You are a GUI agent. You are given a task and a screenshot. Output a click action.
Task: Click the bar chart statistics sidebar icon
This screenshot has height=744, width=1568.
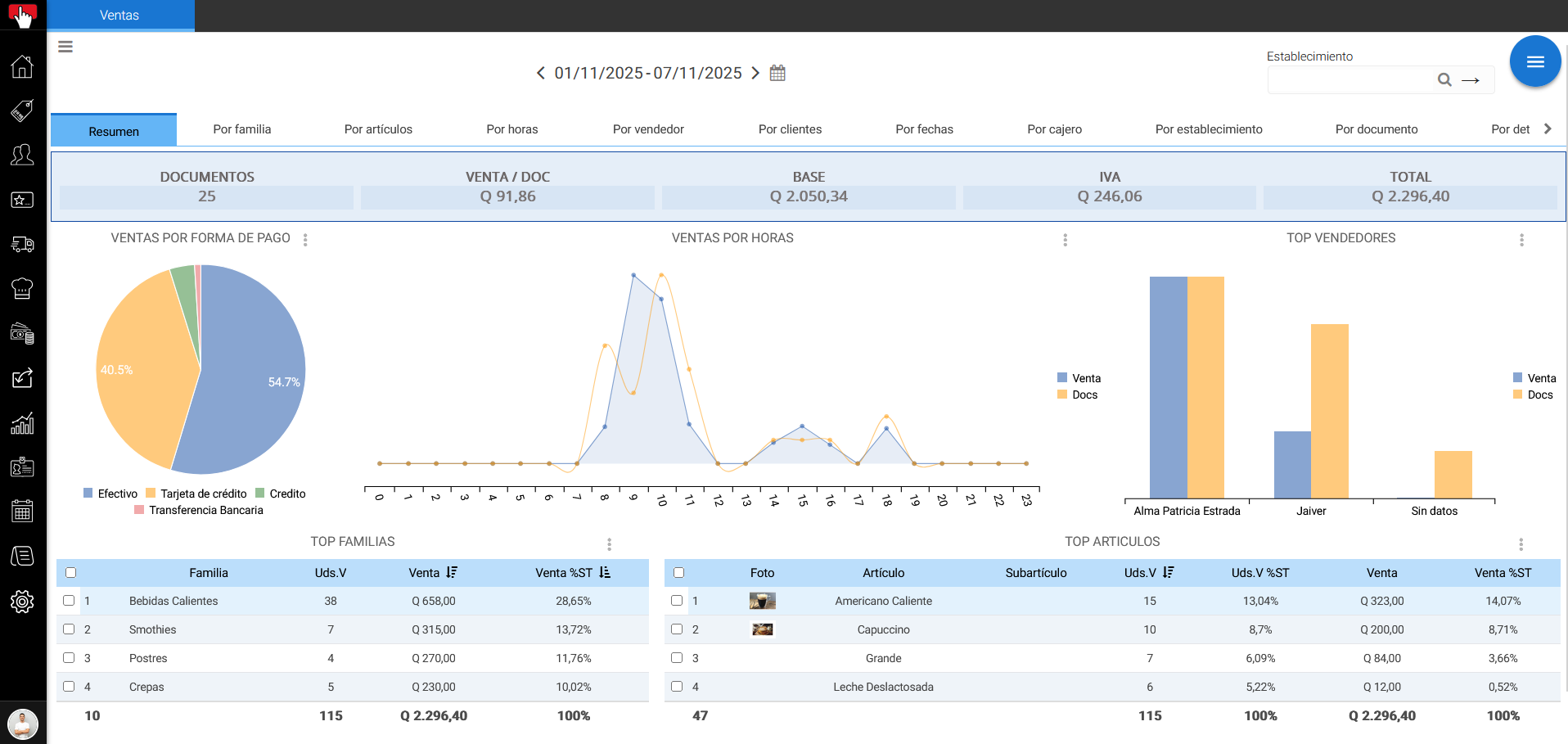(x=22, y=423)
